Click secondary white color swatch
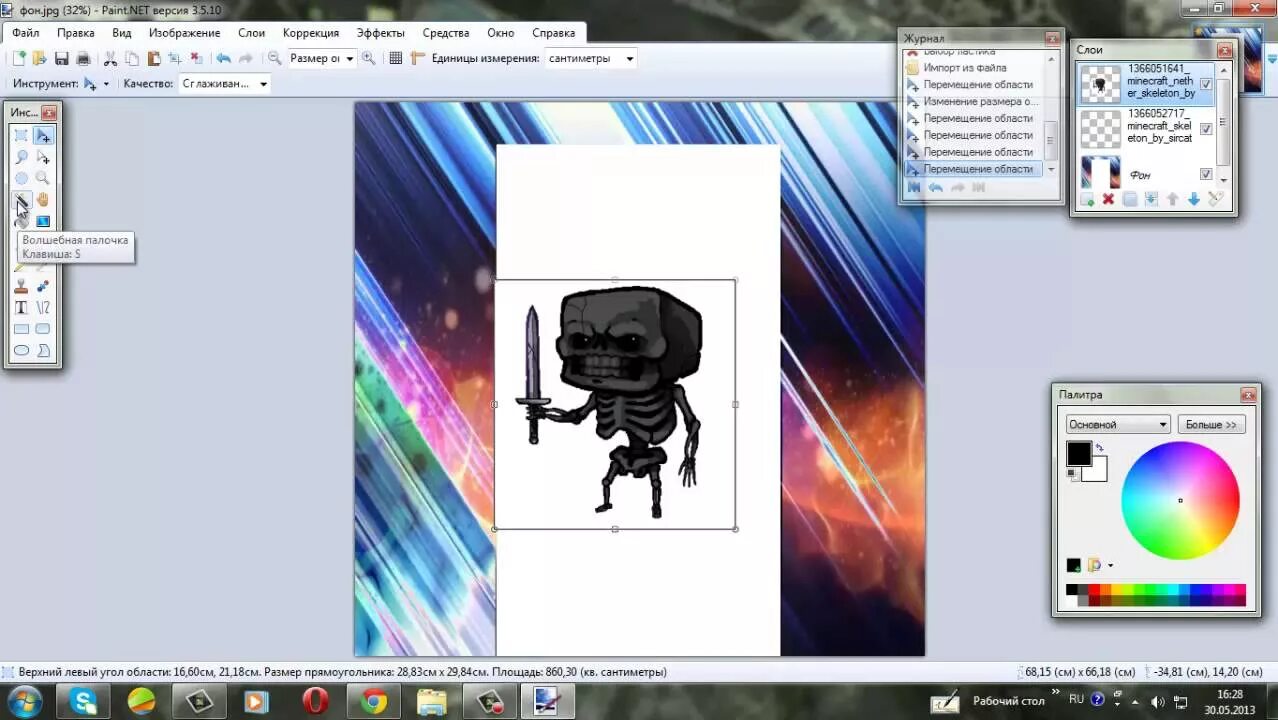Screen dimensions: 1278x720 (x=1097, y=472)
